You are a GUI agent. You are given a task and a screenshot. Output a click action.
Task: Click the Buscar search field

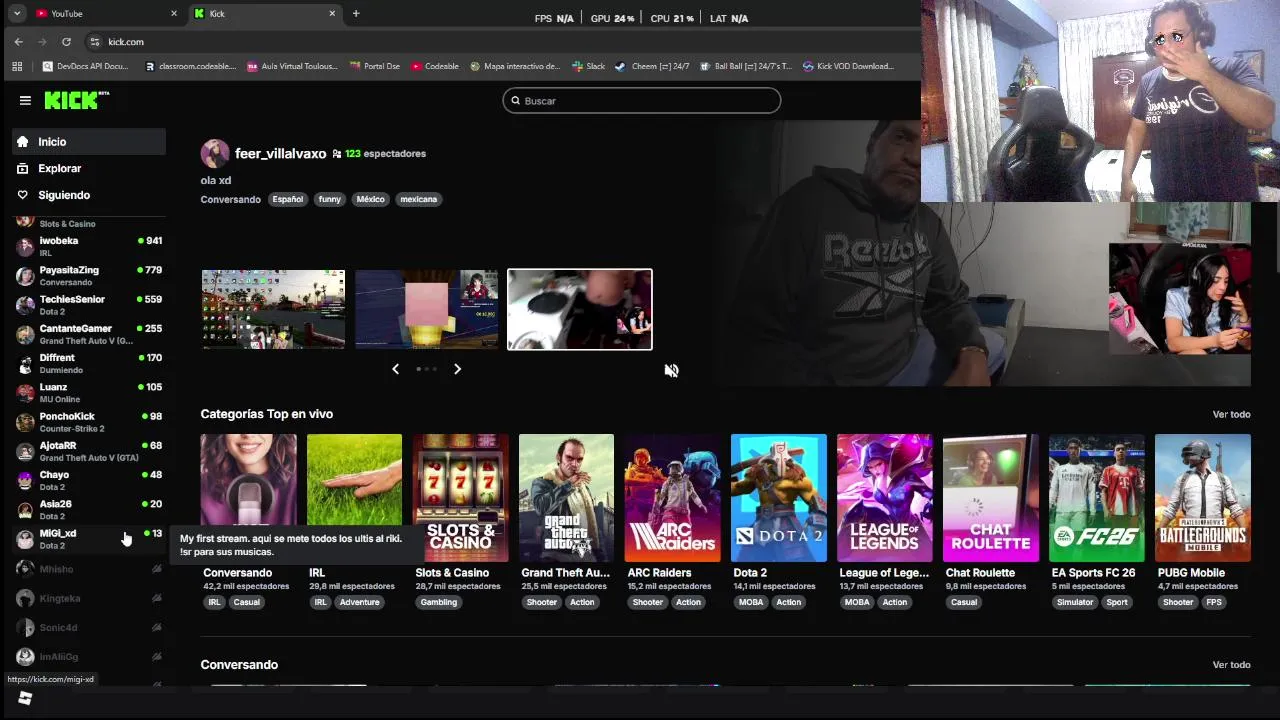pyautogui.click(x=641, y=100)
